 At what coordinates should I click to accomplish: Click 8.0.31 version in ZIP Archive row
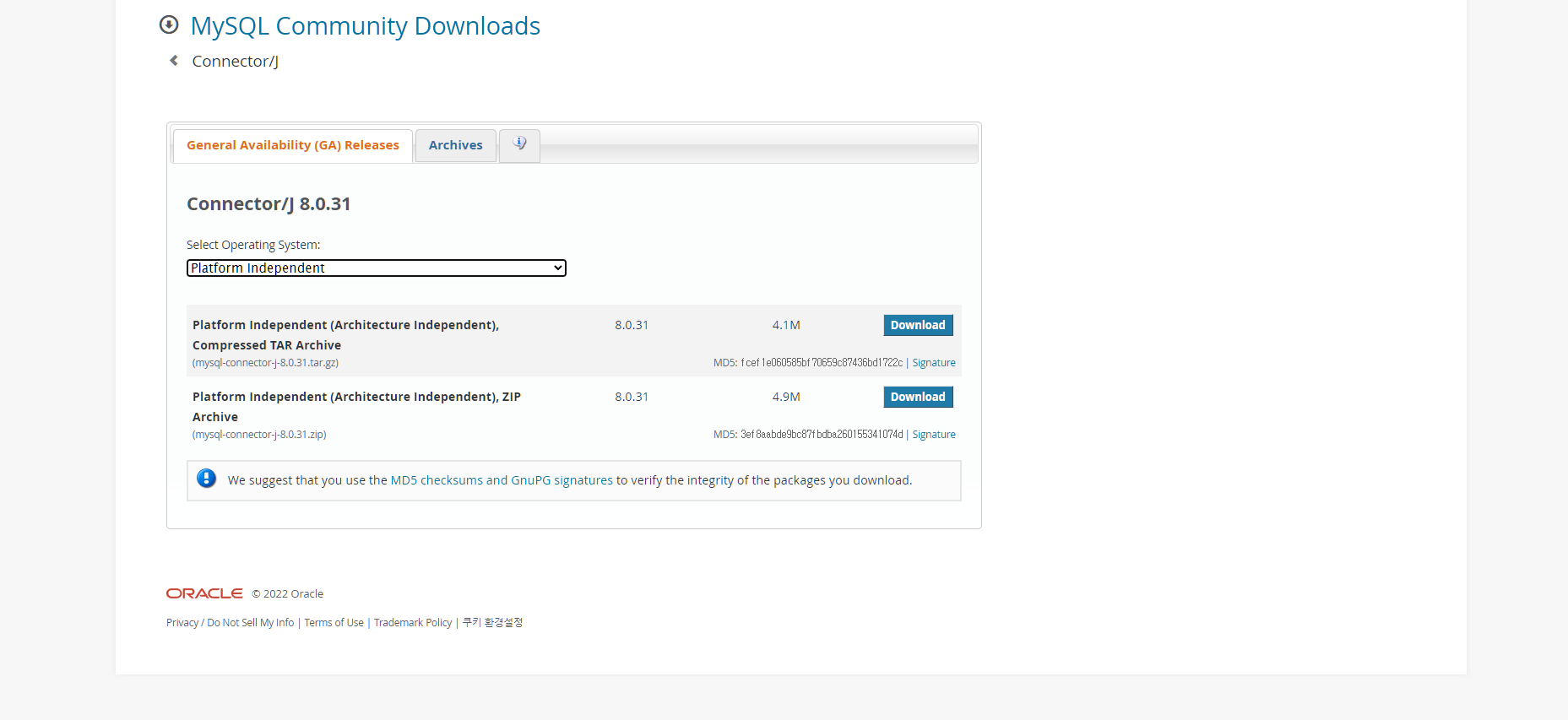click(x=632, y=397)
